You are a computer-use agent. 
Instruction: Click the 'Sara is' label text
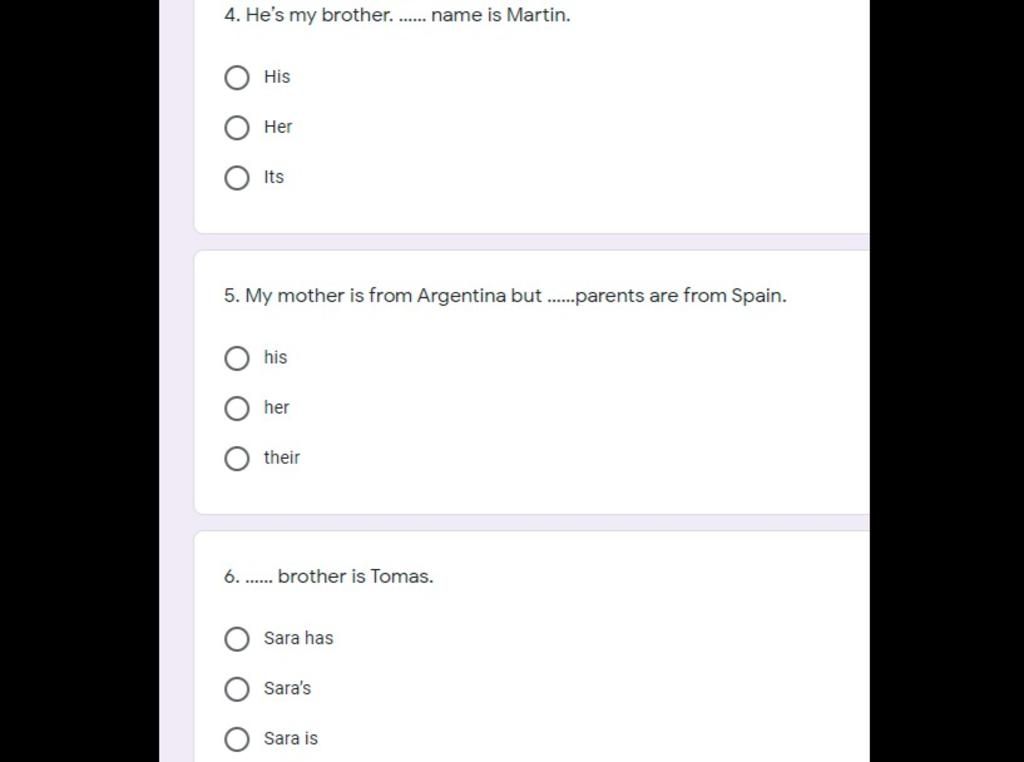click(291, 738)
